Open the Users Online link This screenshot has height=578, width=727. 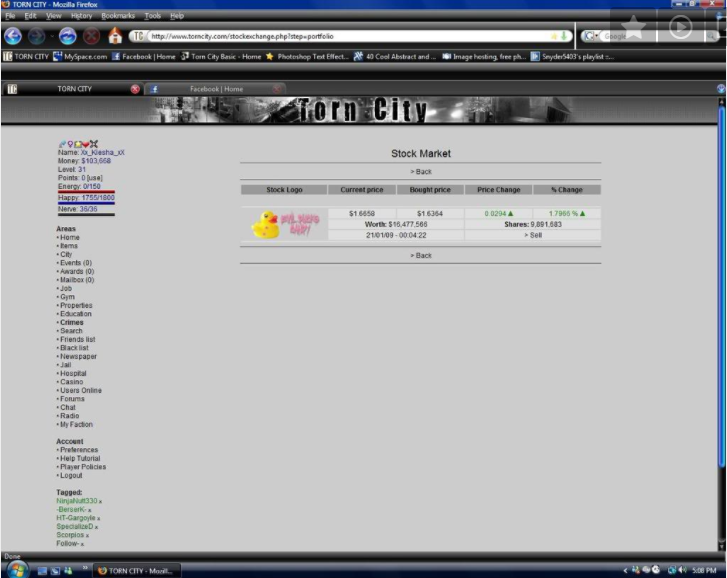coord(81,390)
